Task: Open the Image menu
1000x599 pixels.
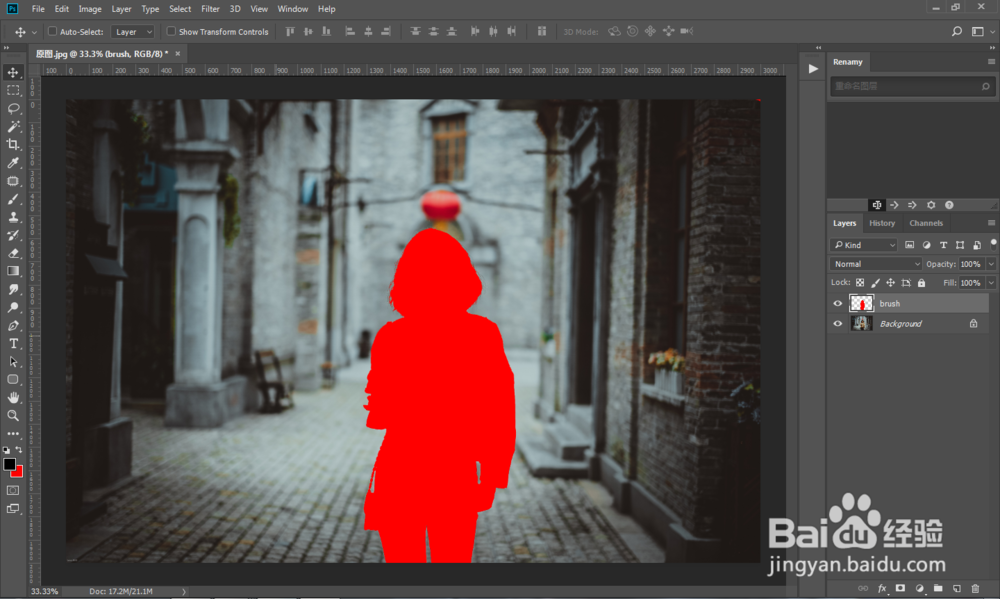Action: point(90,9)
